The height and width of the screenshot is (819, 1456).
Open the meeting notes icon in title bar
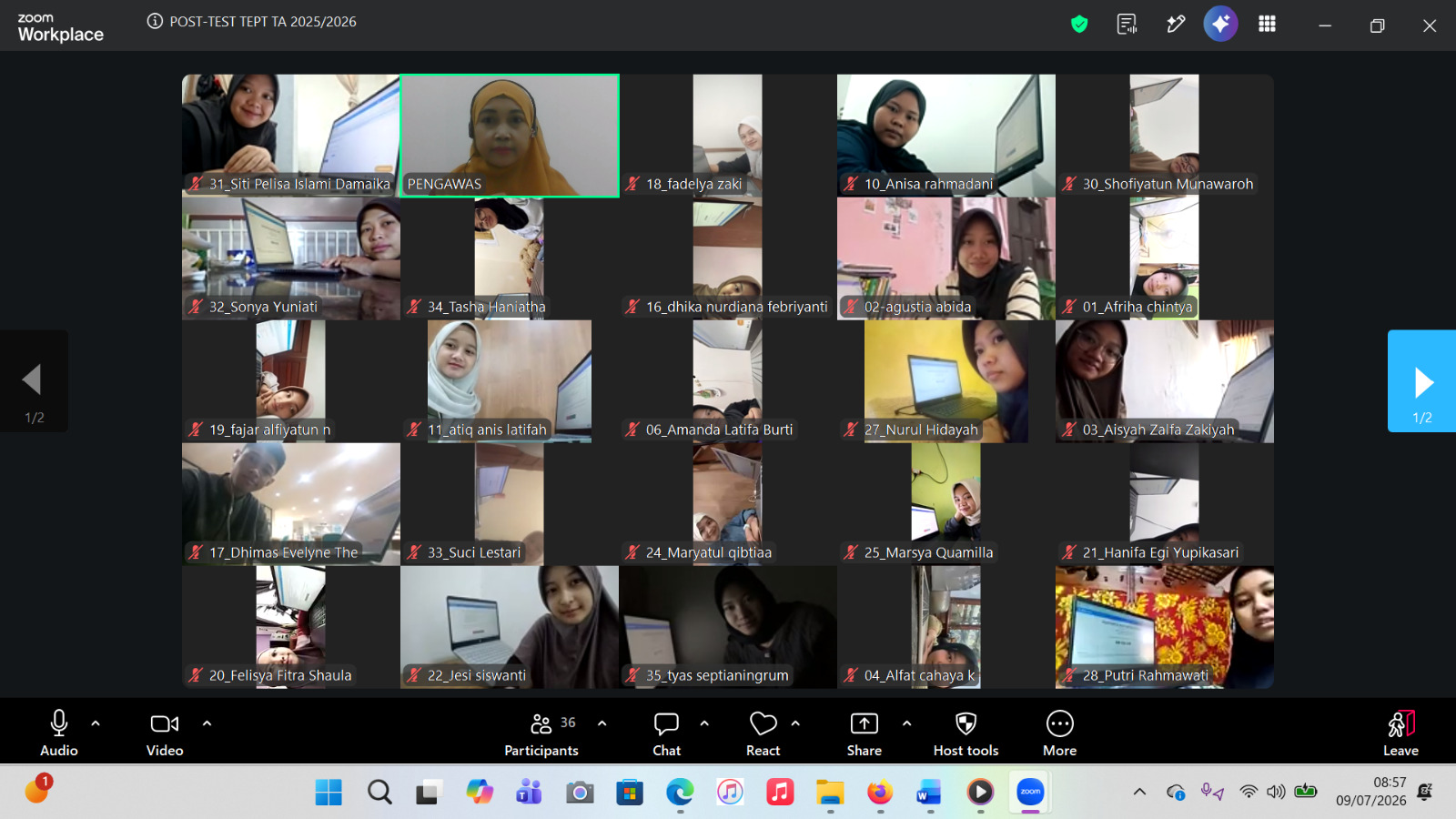click(x=1127, y=25)
